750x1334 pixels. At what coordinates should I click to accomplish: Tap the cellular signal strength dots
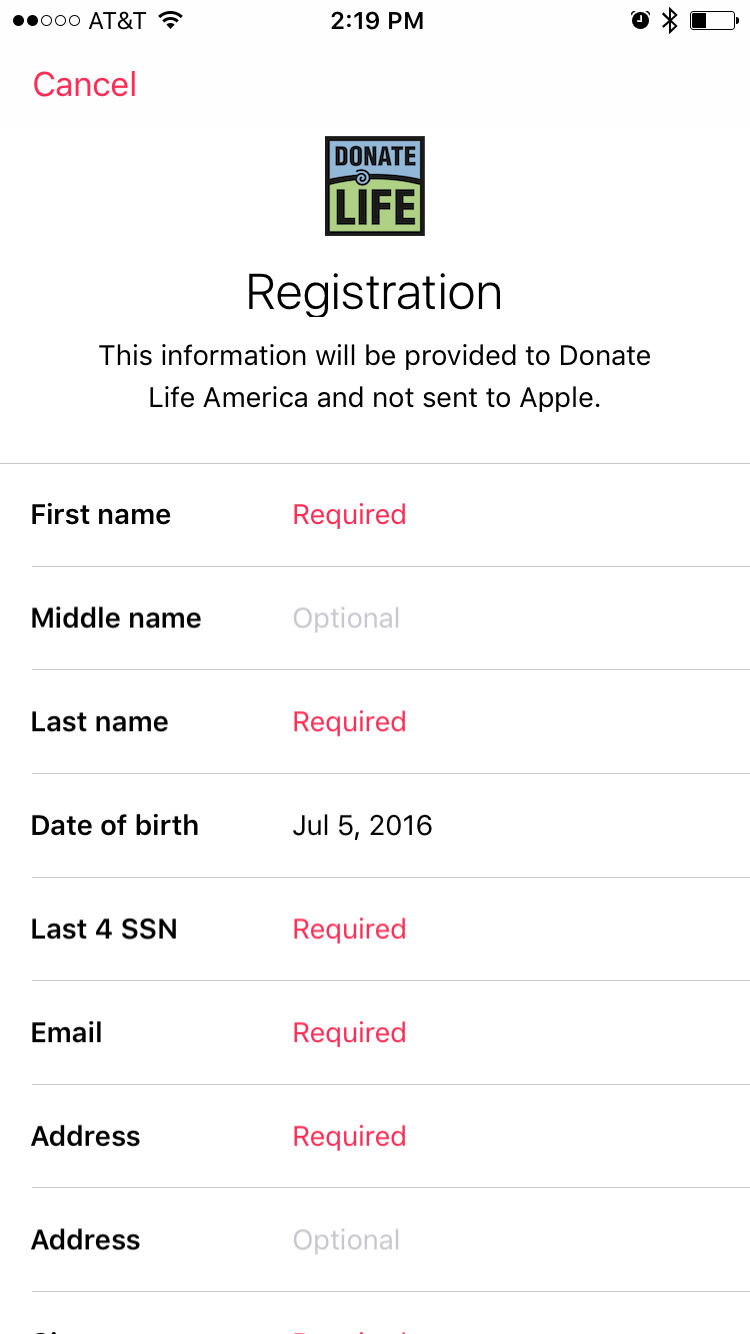tap(46, 21)
